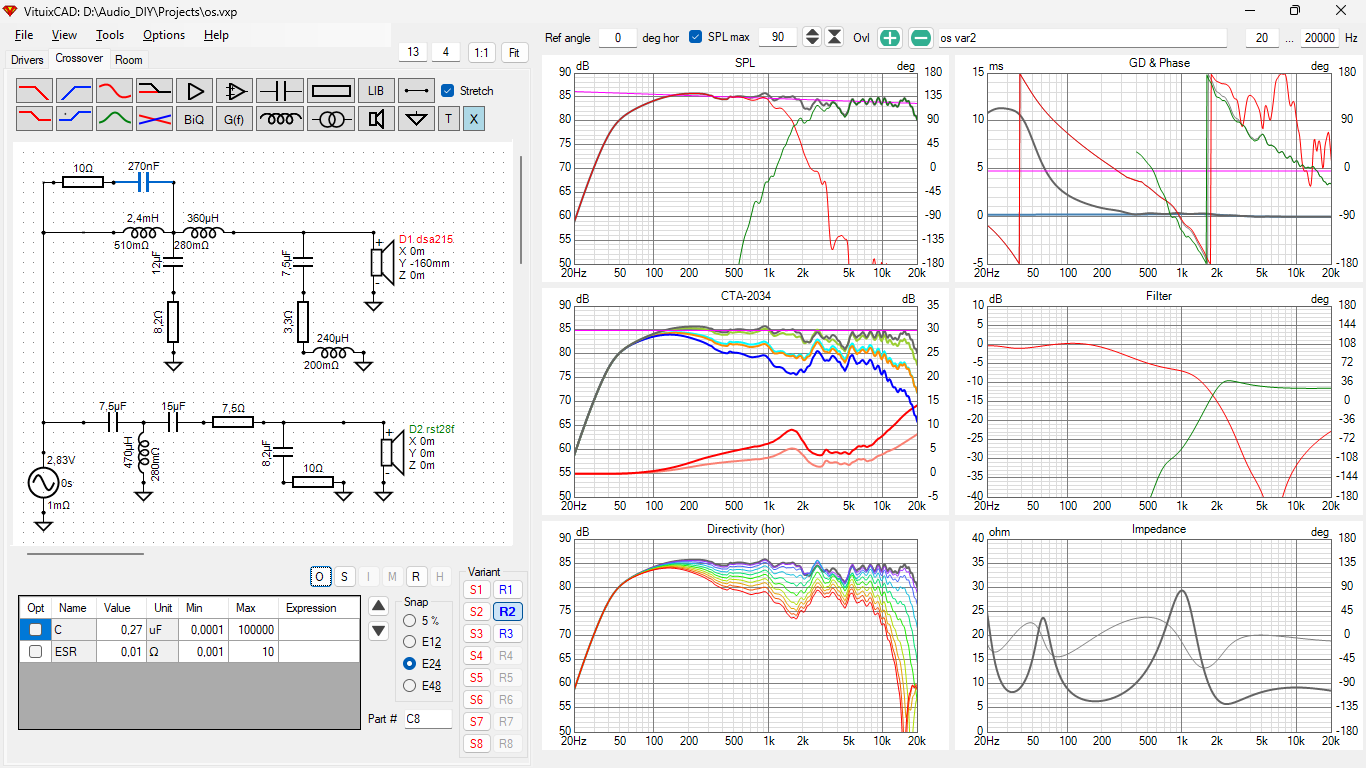Insert a capacitor into the schematic
This screenshot has height=768, width=1366.
[x=280, y=91]
